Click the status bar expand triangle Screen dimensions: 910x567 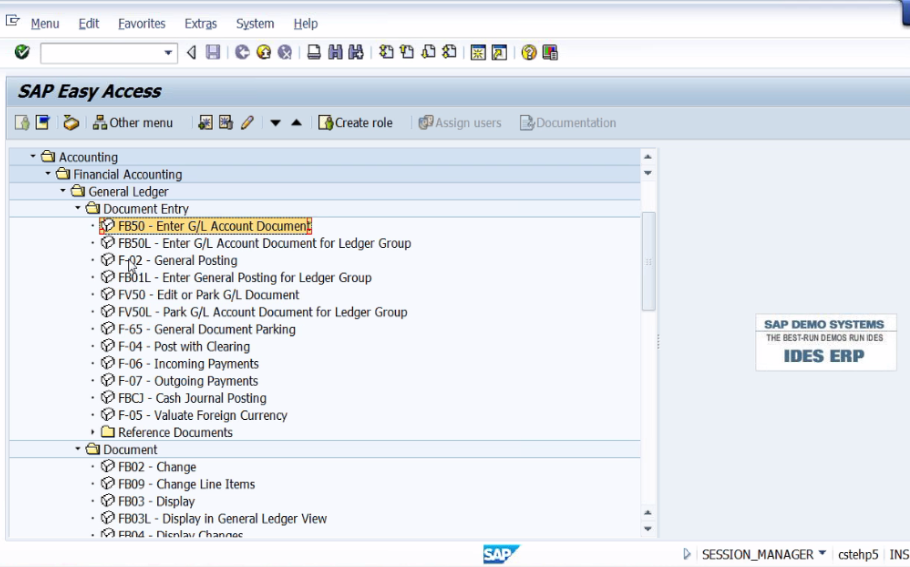[687, 554]
